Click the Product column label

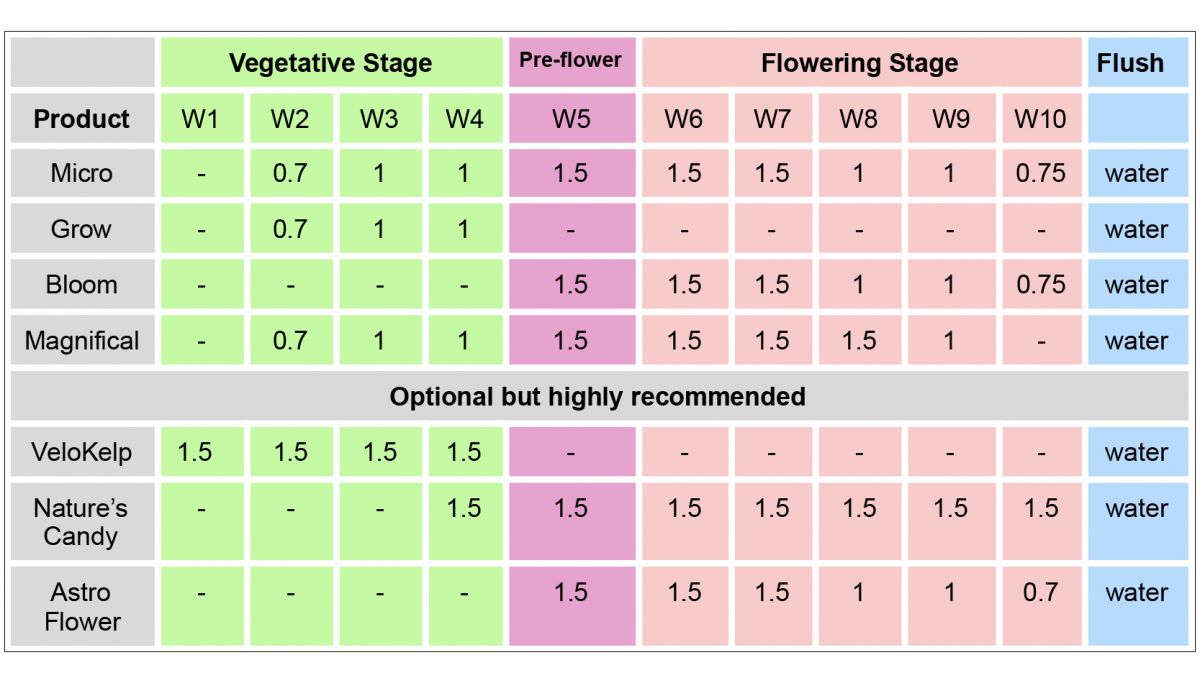(82, 119)
